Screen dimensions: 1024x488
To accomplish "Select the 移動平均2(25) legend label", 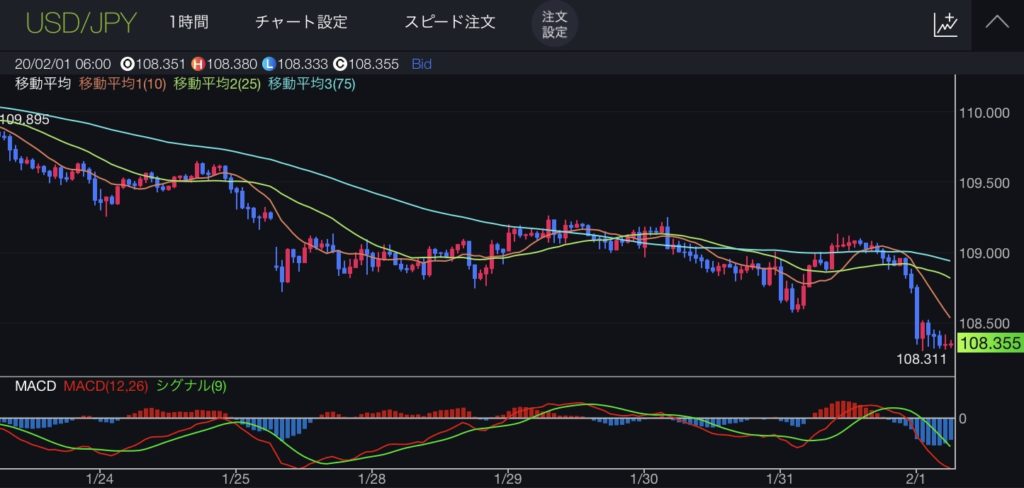I will coord(217,84).
